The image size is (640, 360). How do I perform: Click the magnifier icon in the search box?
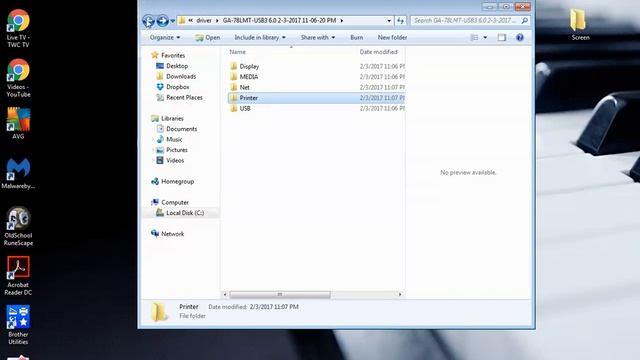pos(525,20)
